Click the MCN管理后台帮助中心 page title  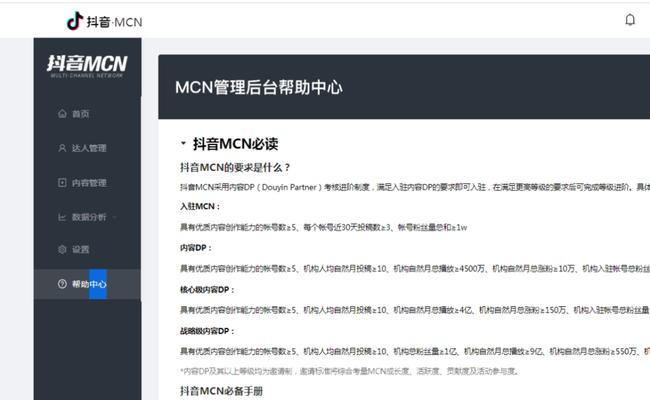(x=259, y=87)
